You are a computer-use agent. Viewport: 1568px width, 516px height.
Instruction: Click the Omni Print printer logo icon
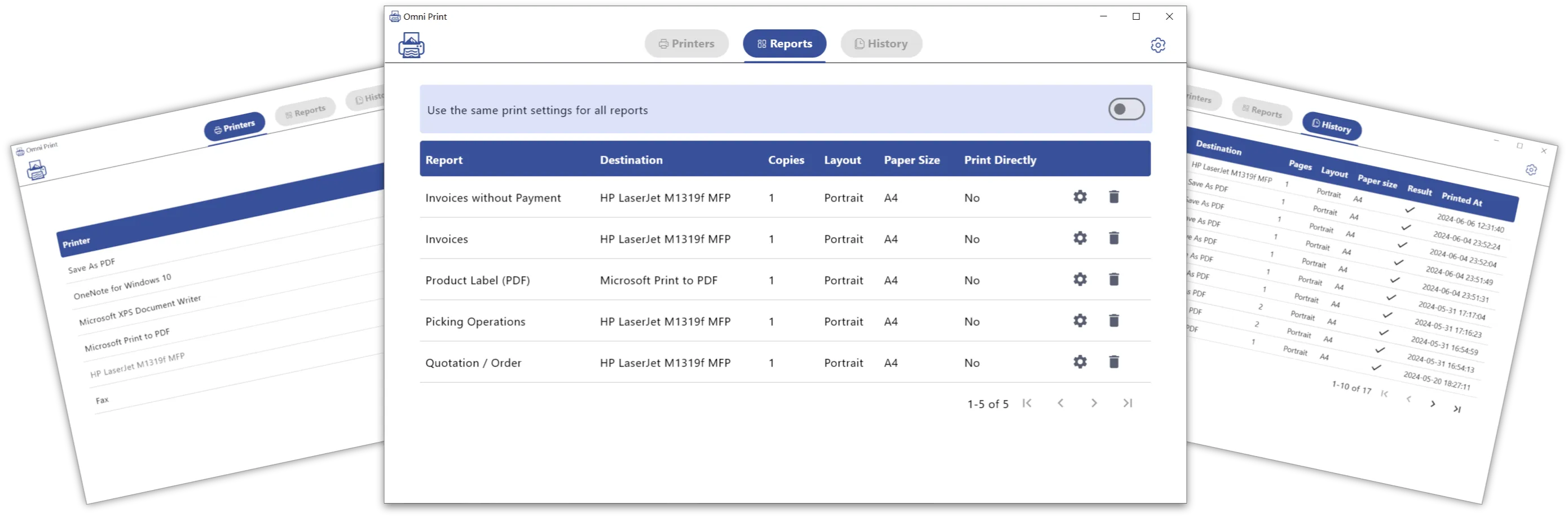(x=413, y=45)
